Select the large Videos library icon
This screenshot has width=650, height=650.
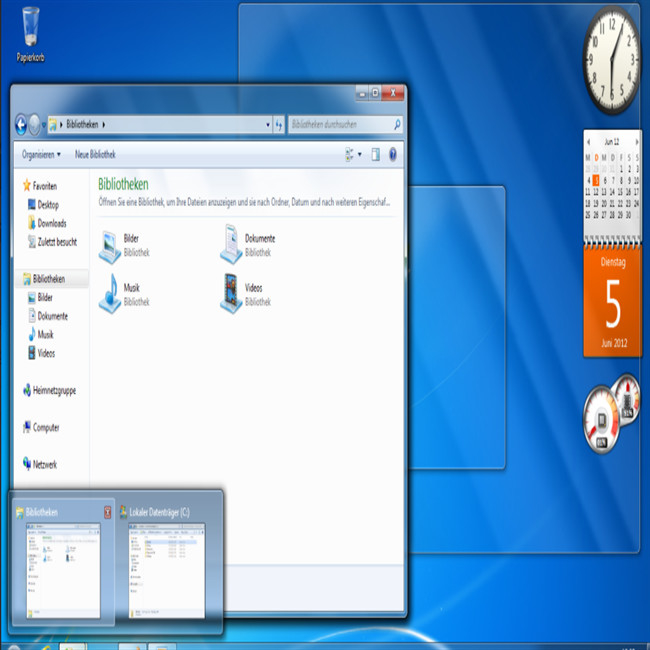click(231, 294)
